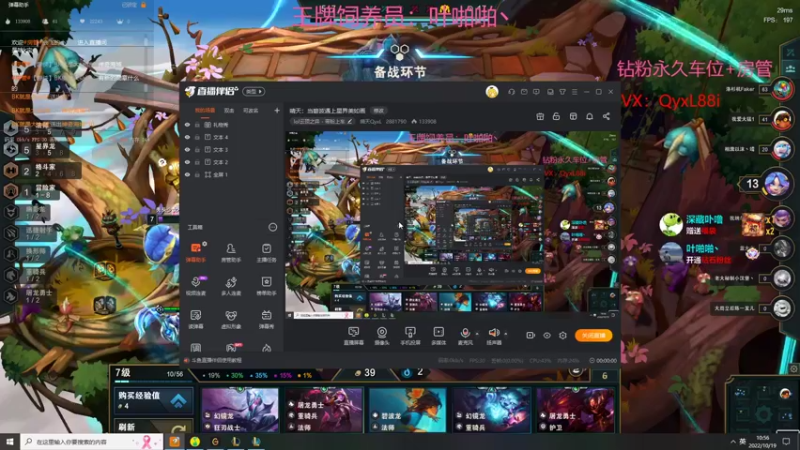Add the 直播屏幕 screen capture source

[x=354, y=336]
